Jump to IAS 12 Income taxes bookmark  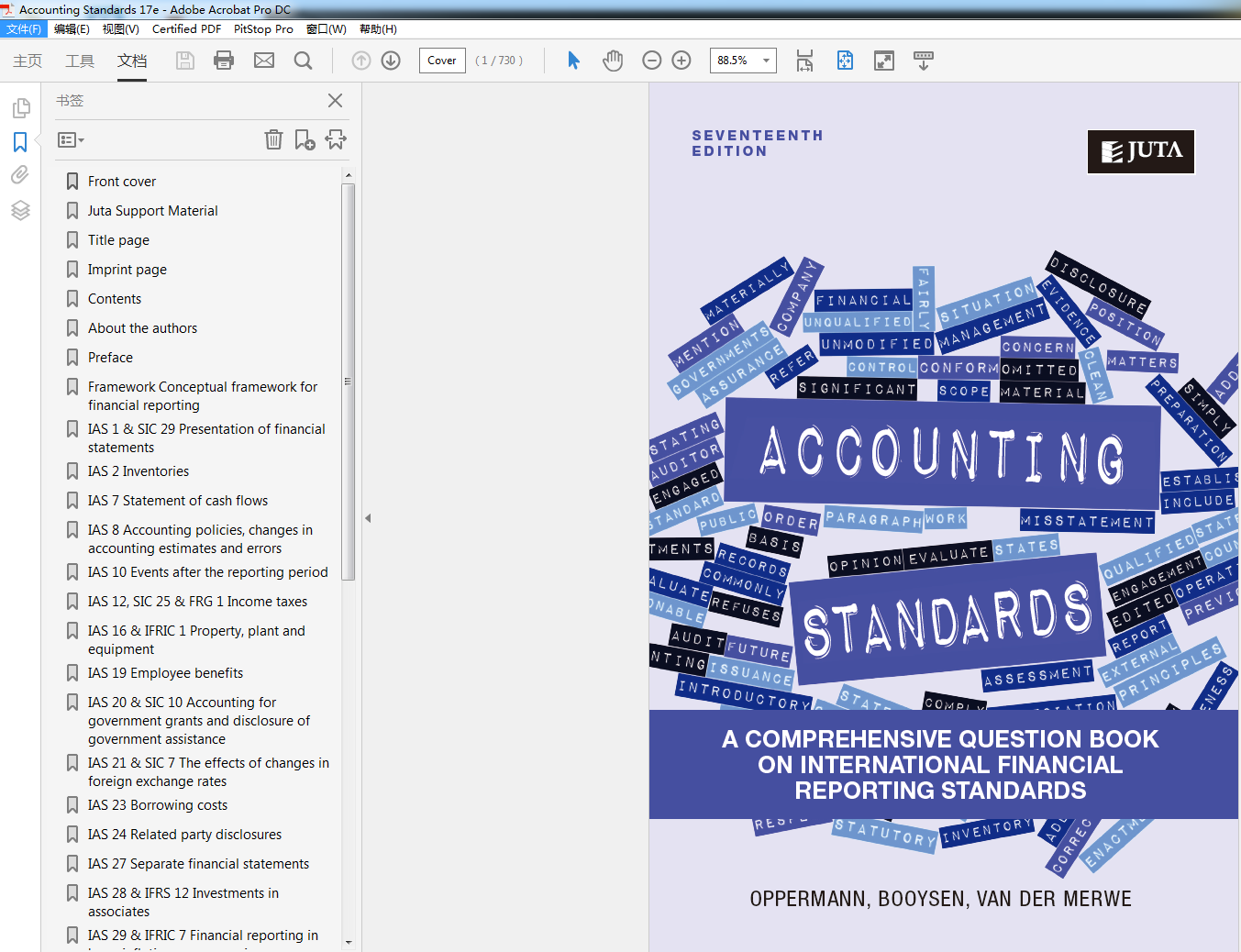[197, 602]
